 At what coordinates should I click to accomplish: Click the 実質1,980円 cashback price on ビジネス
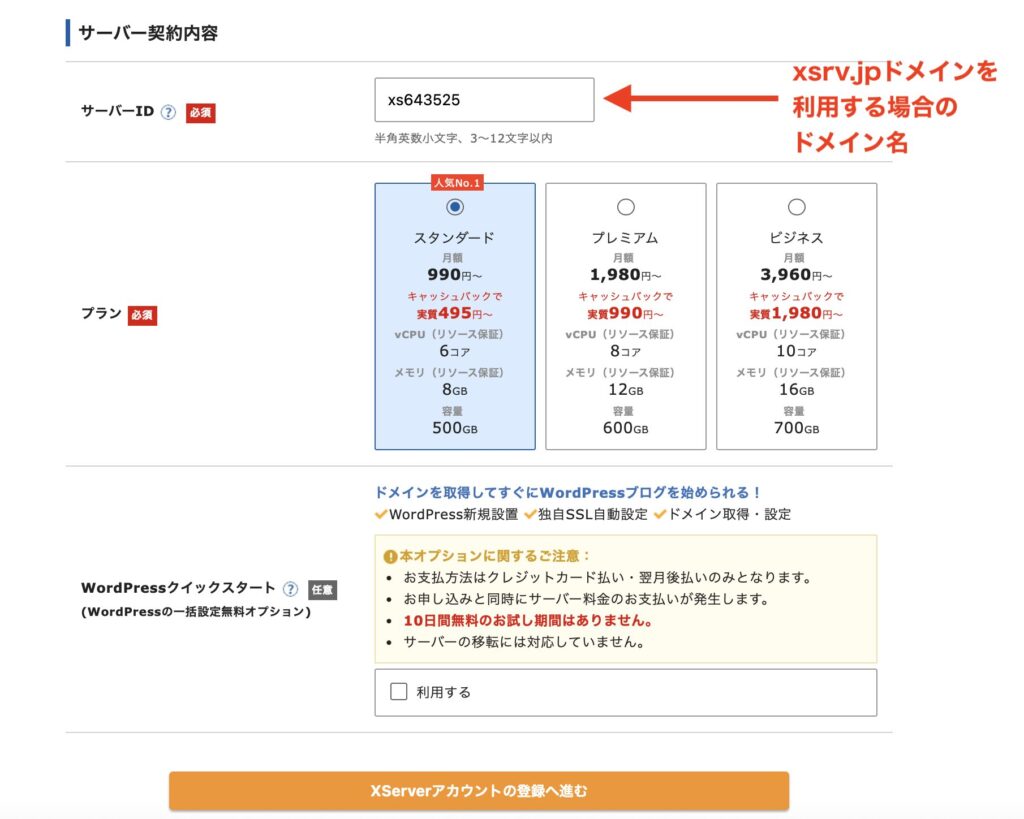pos(796,313)
